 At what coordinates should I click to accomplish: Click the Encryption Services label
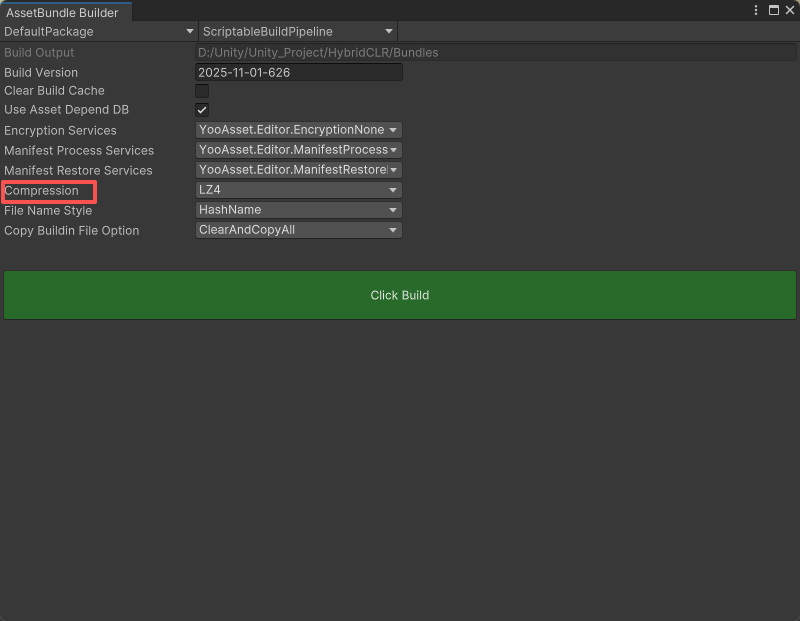[60, 131]
